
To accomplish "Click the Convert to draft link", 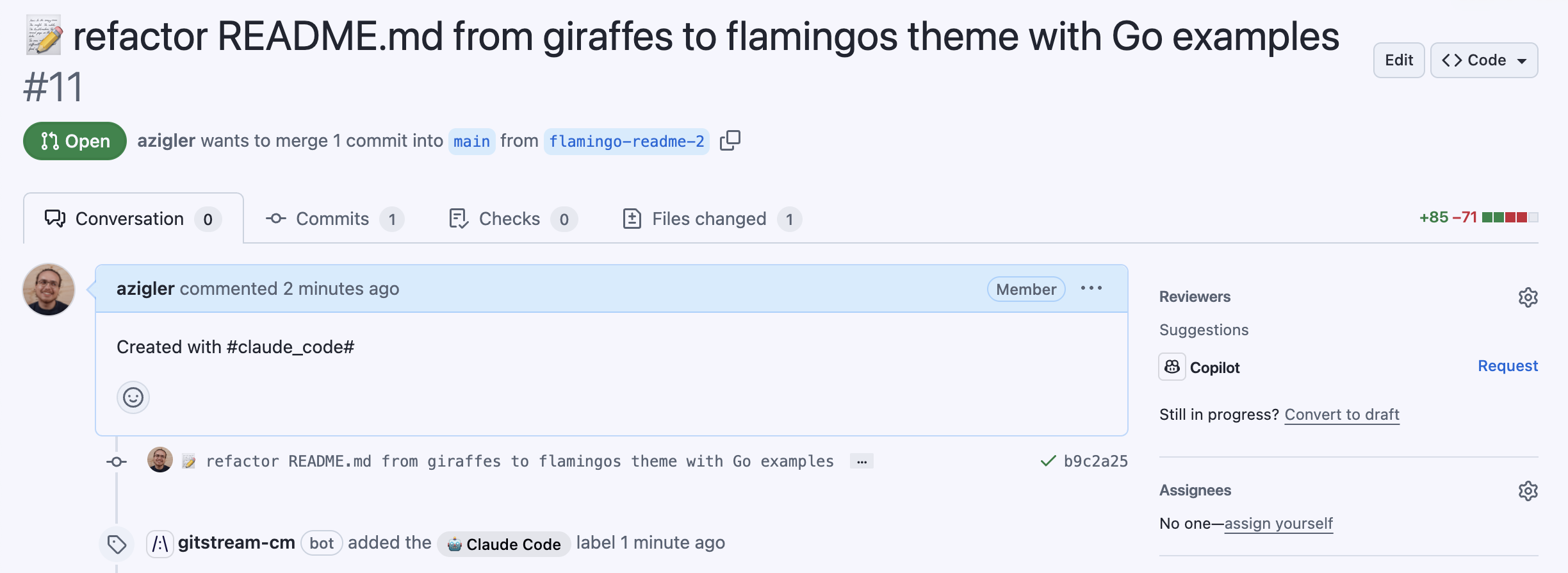I will 1341,415.
